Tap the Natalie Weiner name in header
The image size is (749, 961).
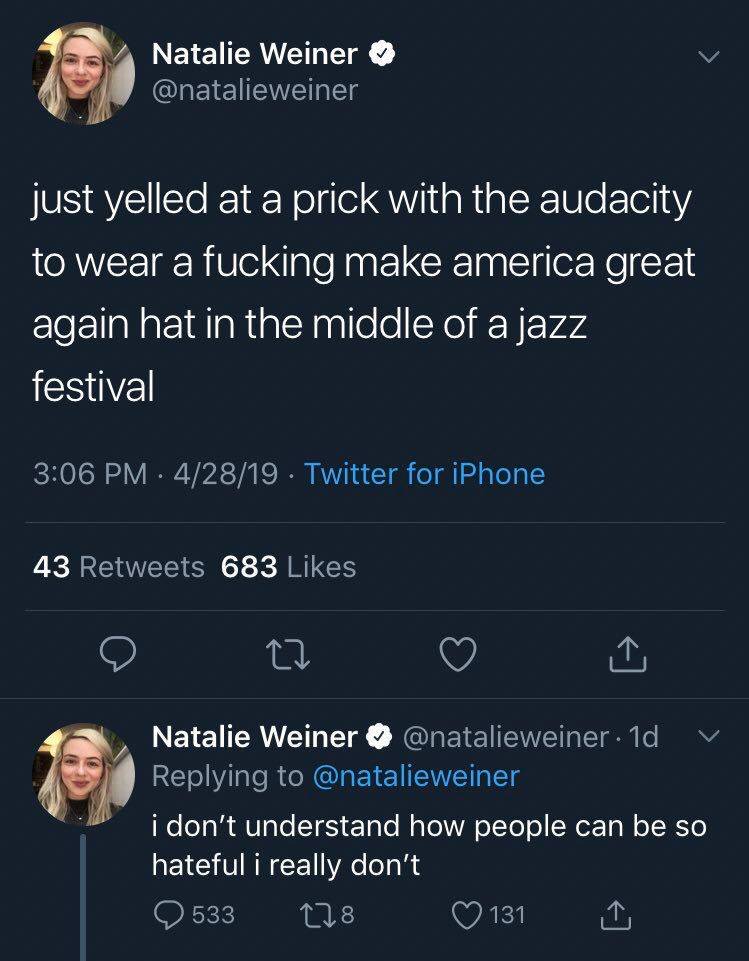click(253, 57)
